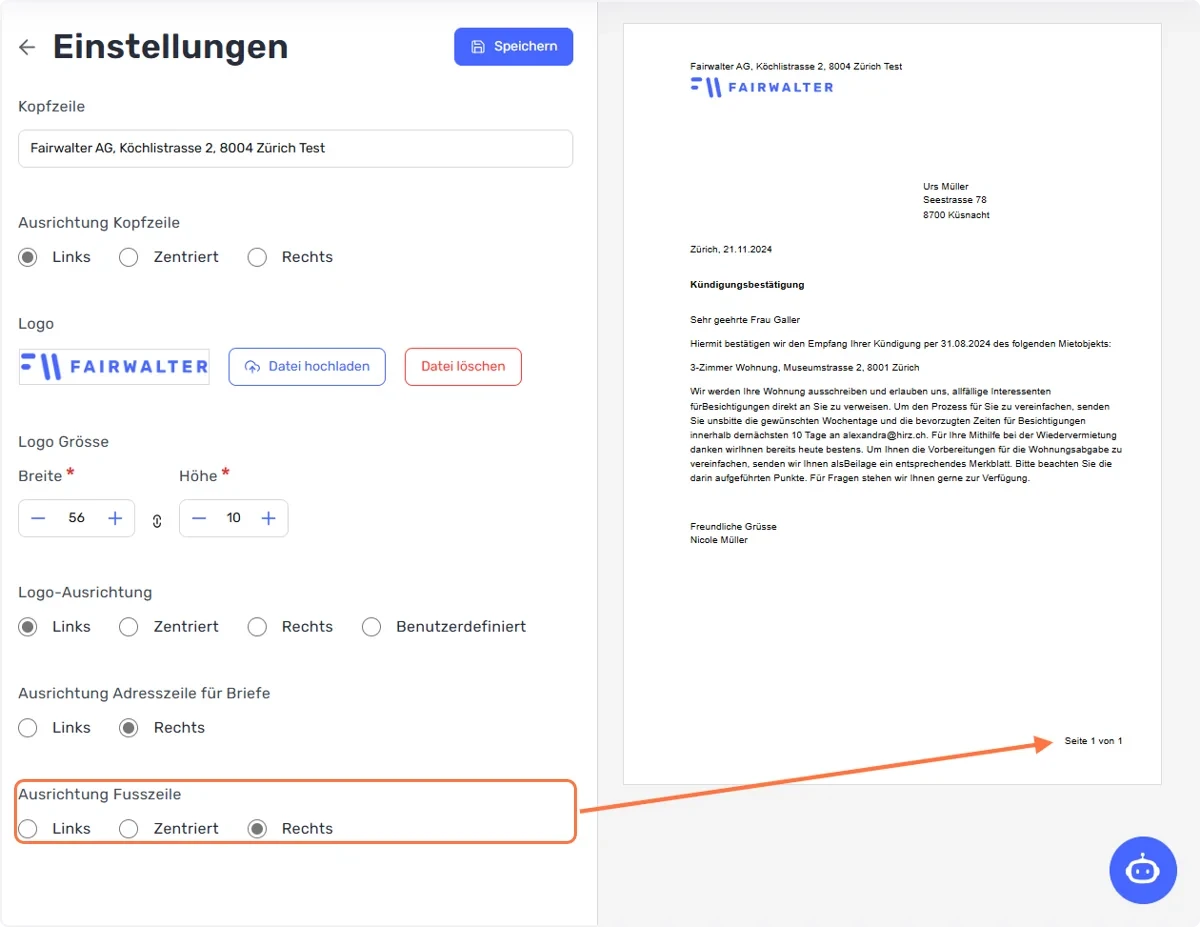Screen dimensions: 1200x927
Task: Select Rechts for Ausrichtung Fusszeile
Action: point(257,829)
